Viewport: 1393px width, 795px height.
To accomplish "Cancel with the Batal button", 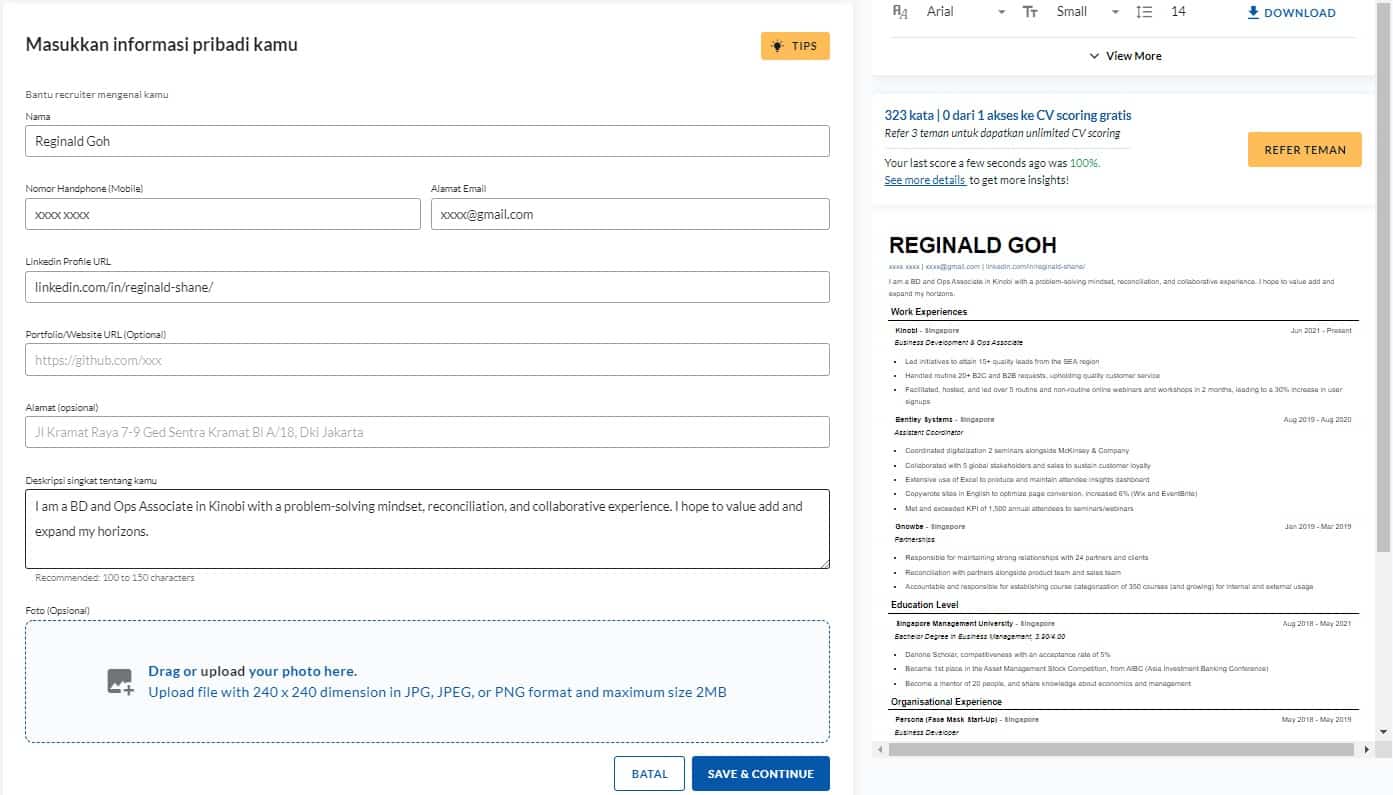I will coord(649,774).
